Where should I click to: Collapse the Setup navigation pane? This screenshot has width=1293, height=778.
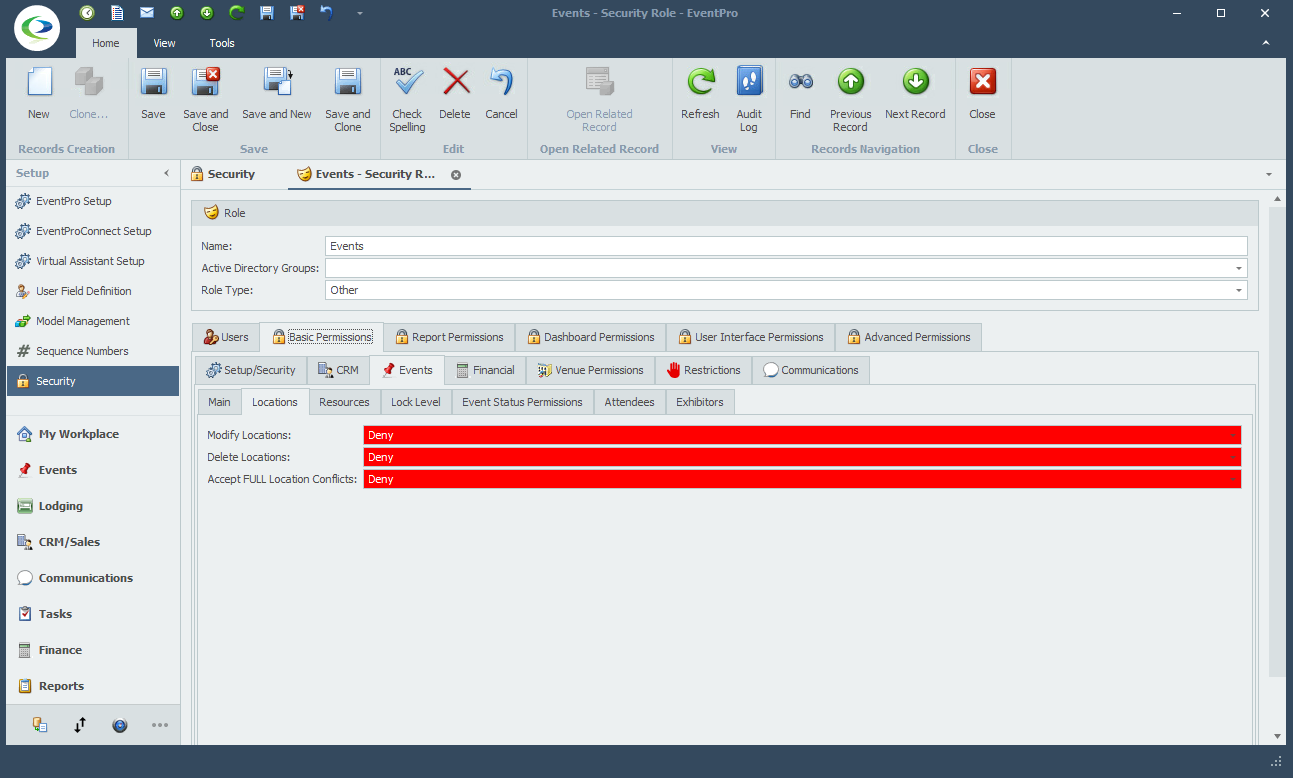(x=167, y=174)
